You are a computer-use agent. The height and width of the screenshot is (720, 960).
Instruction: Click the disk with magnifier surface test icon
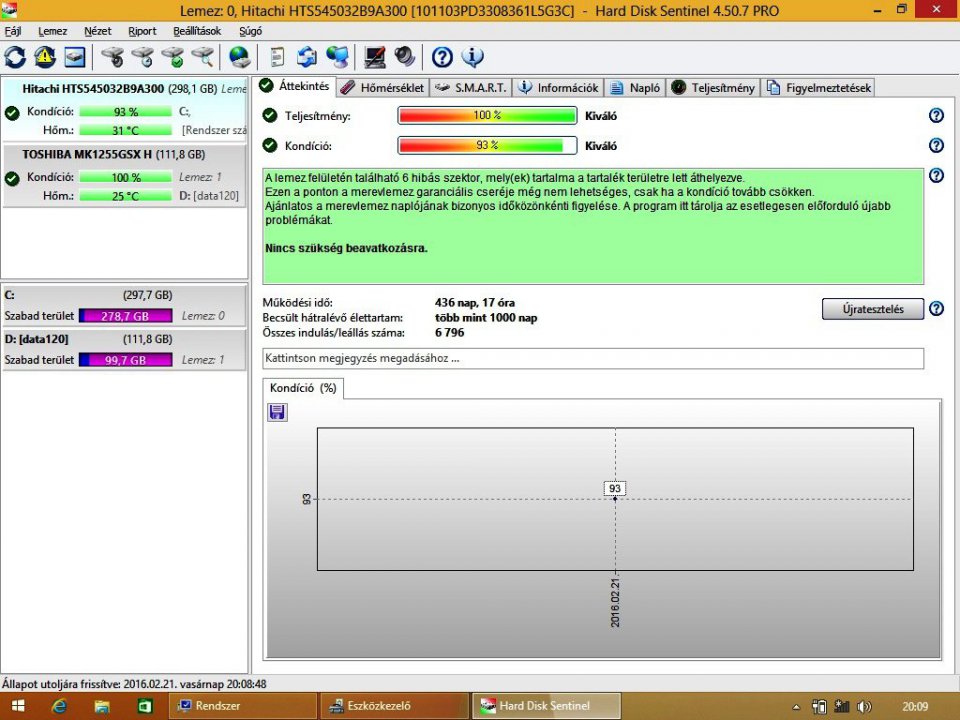click(203, 58)
